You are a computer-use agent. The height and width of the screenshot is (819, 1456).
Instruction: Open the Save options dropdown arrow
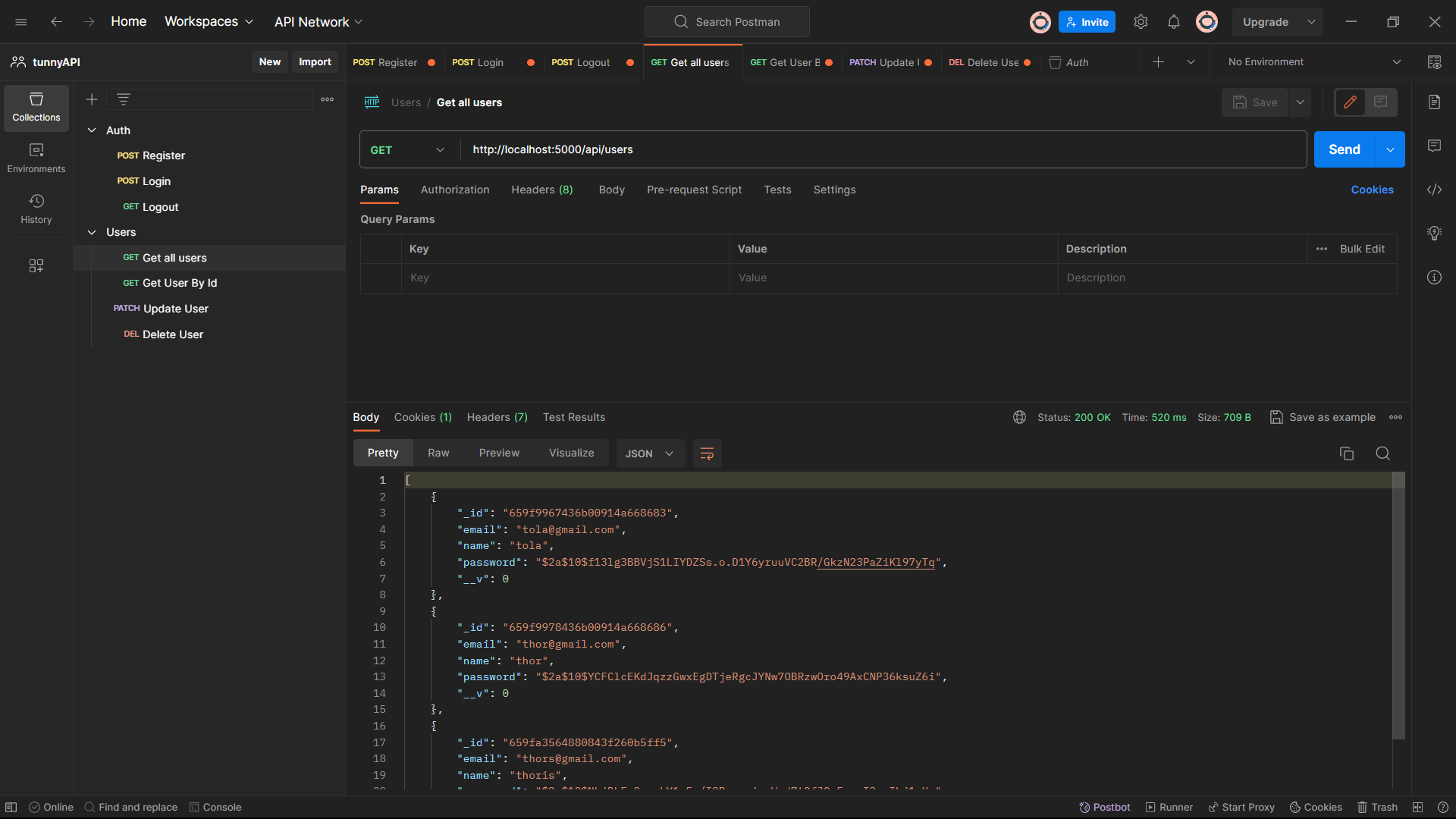point(1300,102)
